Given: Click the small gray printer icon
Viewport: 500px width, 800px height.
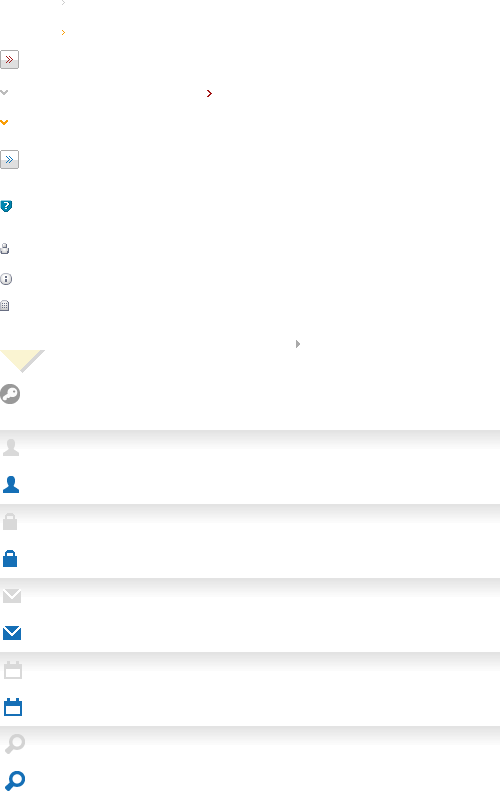Looking at the screenshot, I should coord(5,249).
